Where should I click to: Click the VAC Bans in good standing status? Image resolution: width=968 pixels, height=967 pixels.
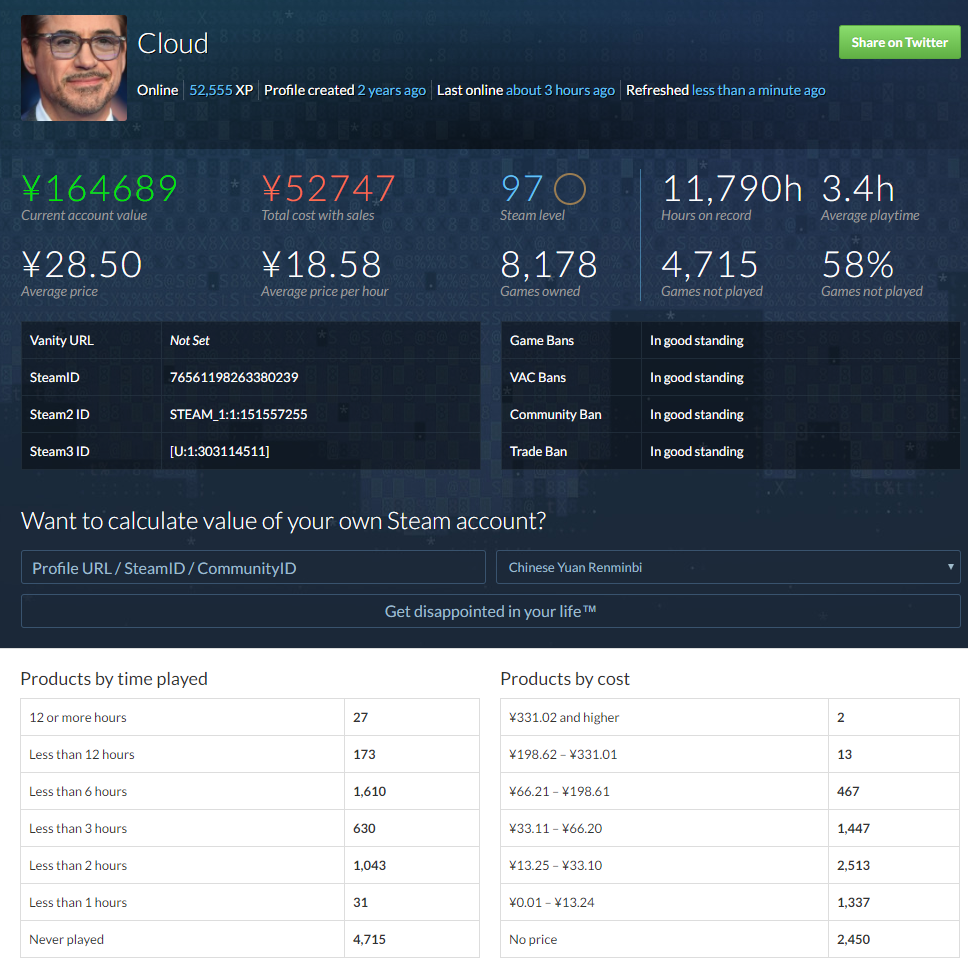tap(696, 377)
